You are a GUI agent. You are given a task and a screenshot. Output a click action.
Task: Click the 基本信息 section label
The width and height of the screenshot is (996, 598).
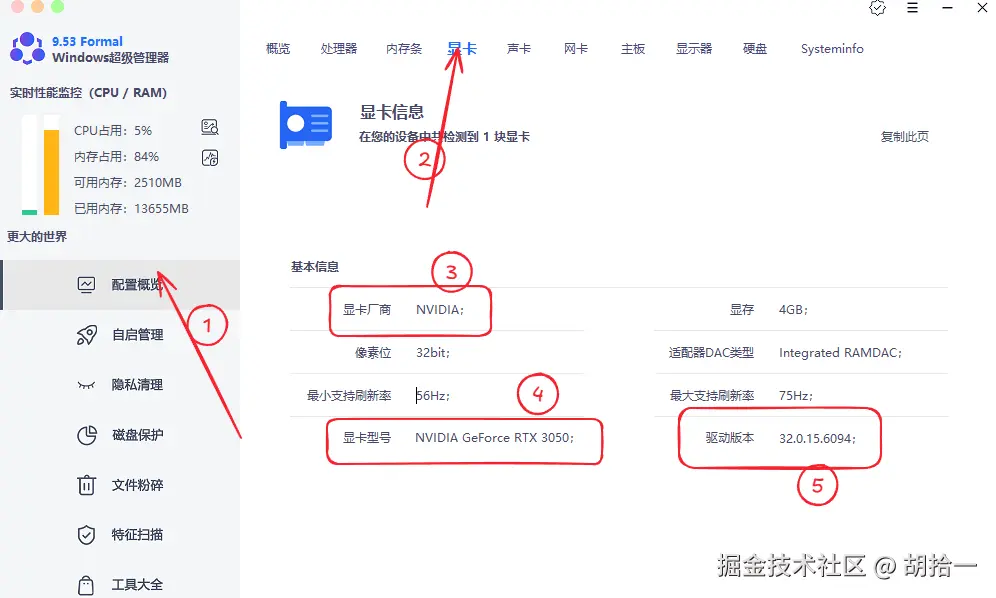(x=315, y=267)
